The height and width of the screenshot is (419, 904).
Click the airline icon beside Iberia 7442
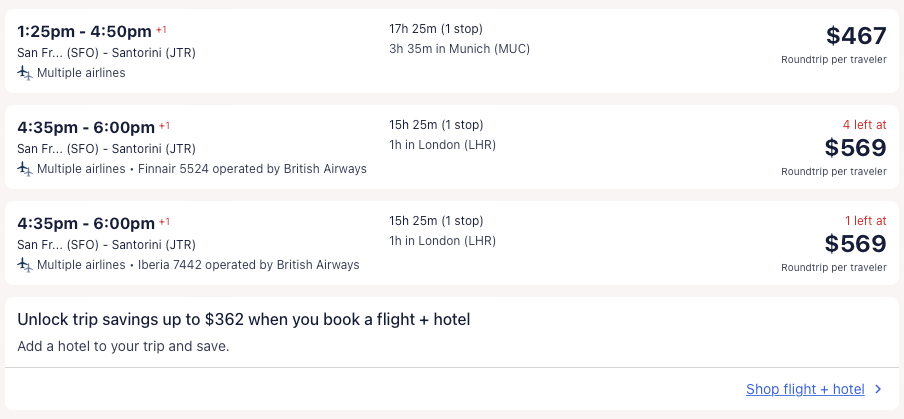(25, 265)
